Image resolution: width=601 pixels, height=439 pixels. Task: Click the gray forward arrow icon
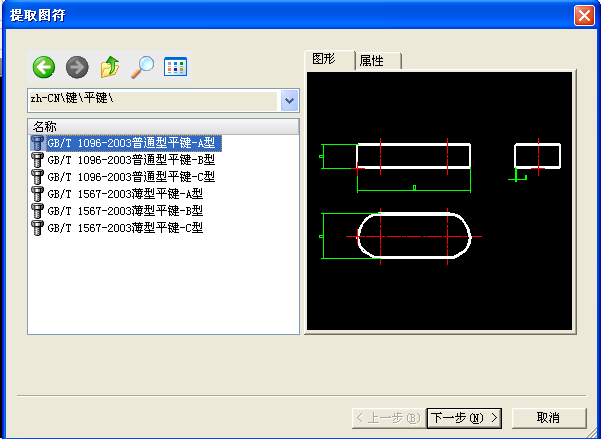[x=76, y=67]
